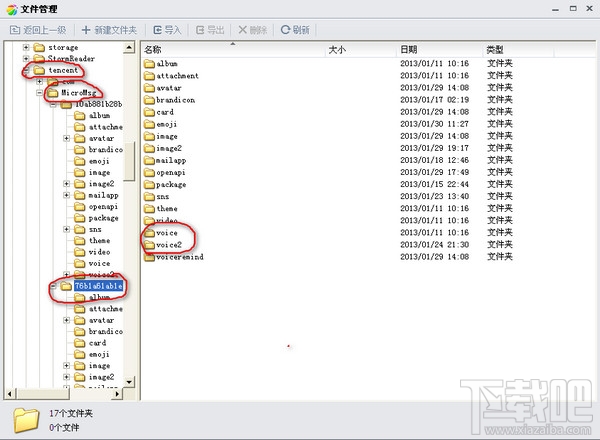Collapse the MicroMsg tree node
The image size is (600, 440).
[x=39, y=93]
